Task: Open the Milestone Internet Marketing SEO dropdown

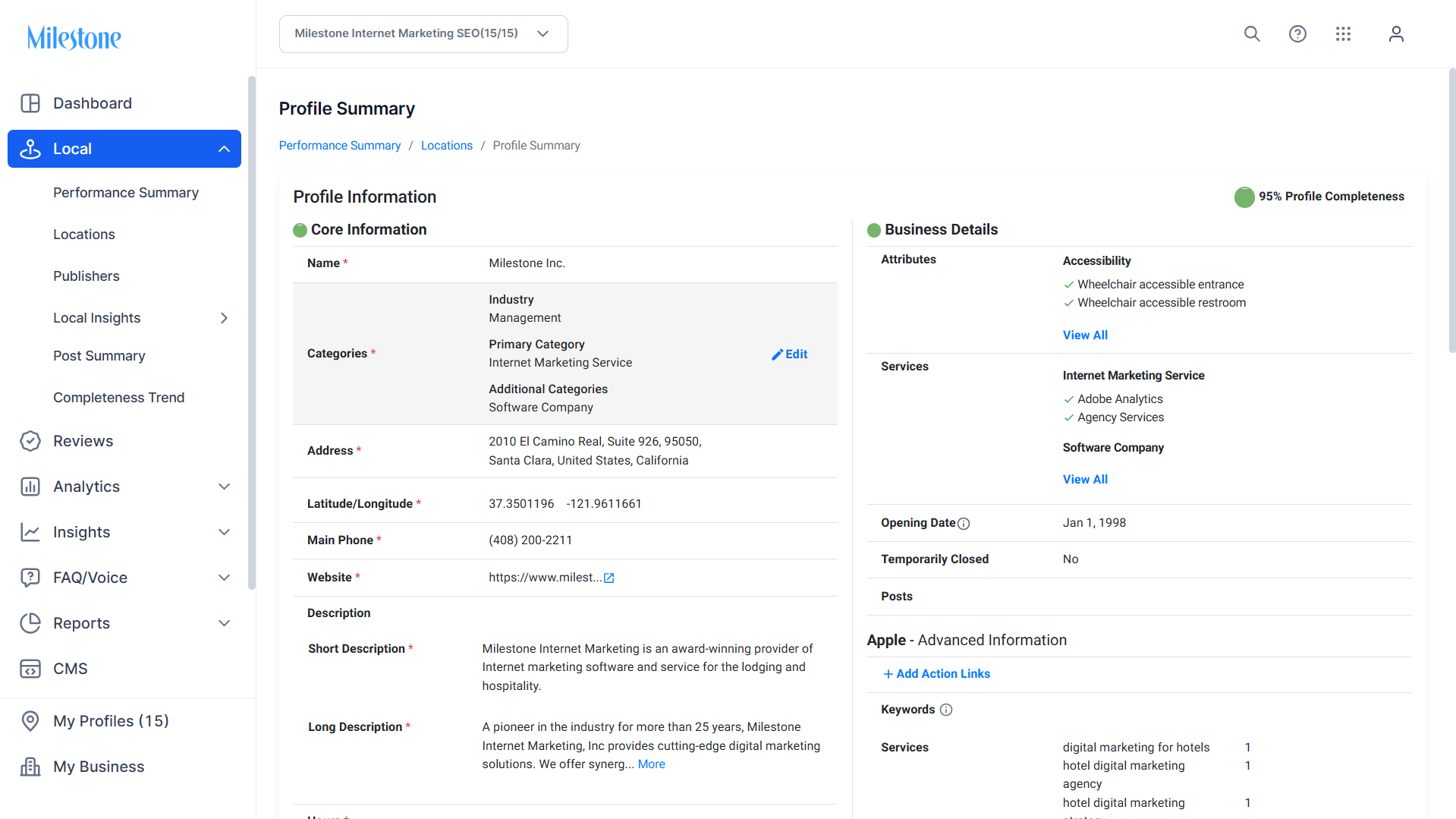Action: coord(423,34)
